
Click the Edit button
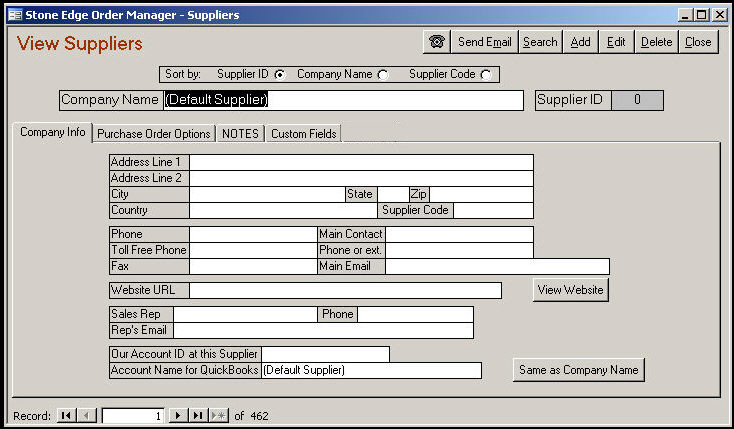click(616, 42)
